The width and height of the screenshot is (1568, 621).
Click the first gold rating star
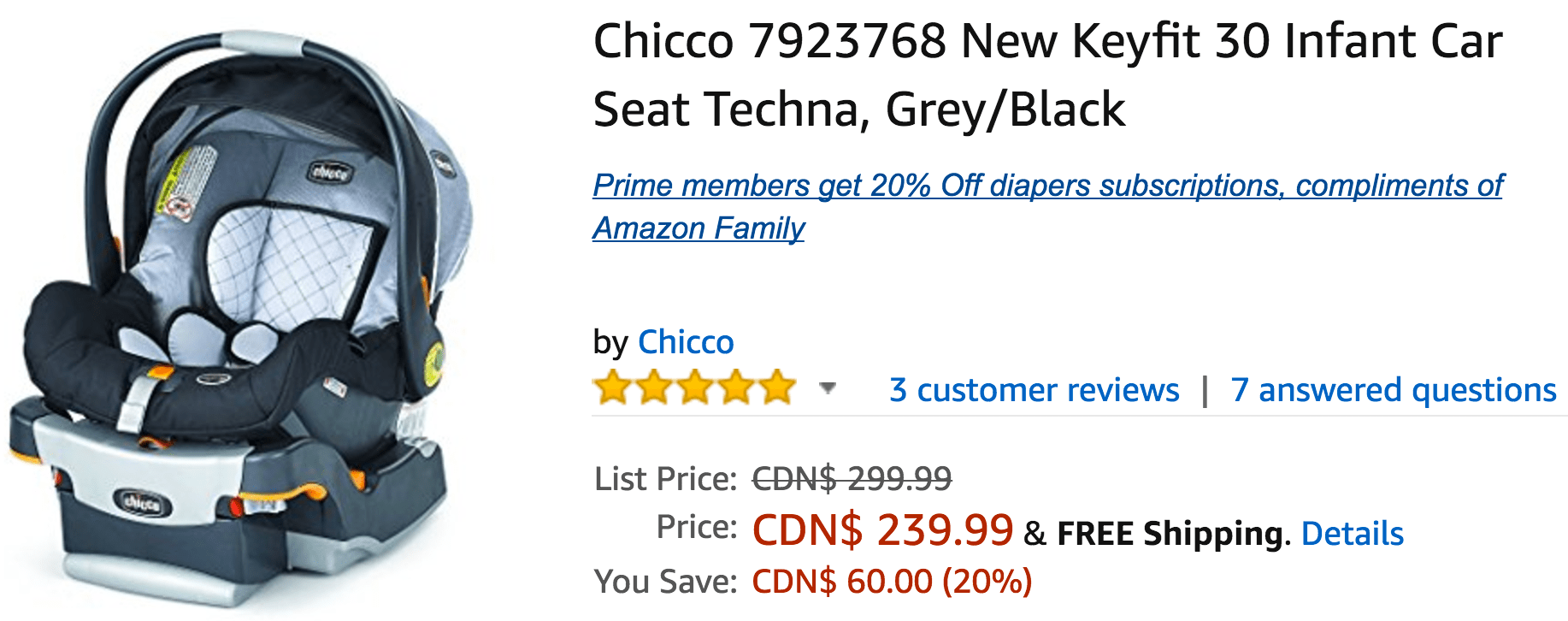click(x=613, y=387)
